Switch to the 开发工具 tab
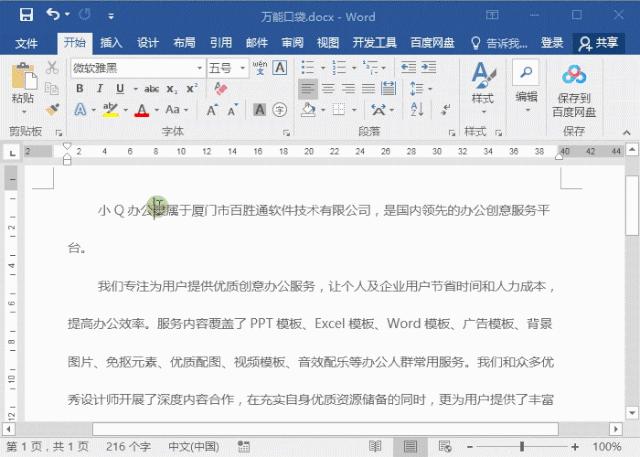The height and width of the screenshot is (457, 640). click(x=374, y=42)
